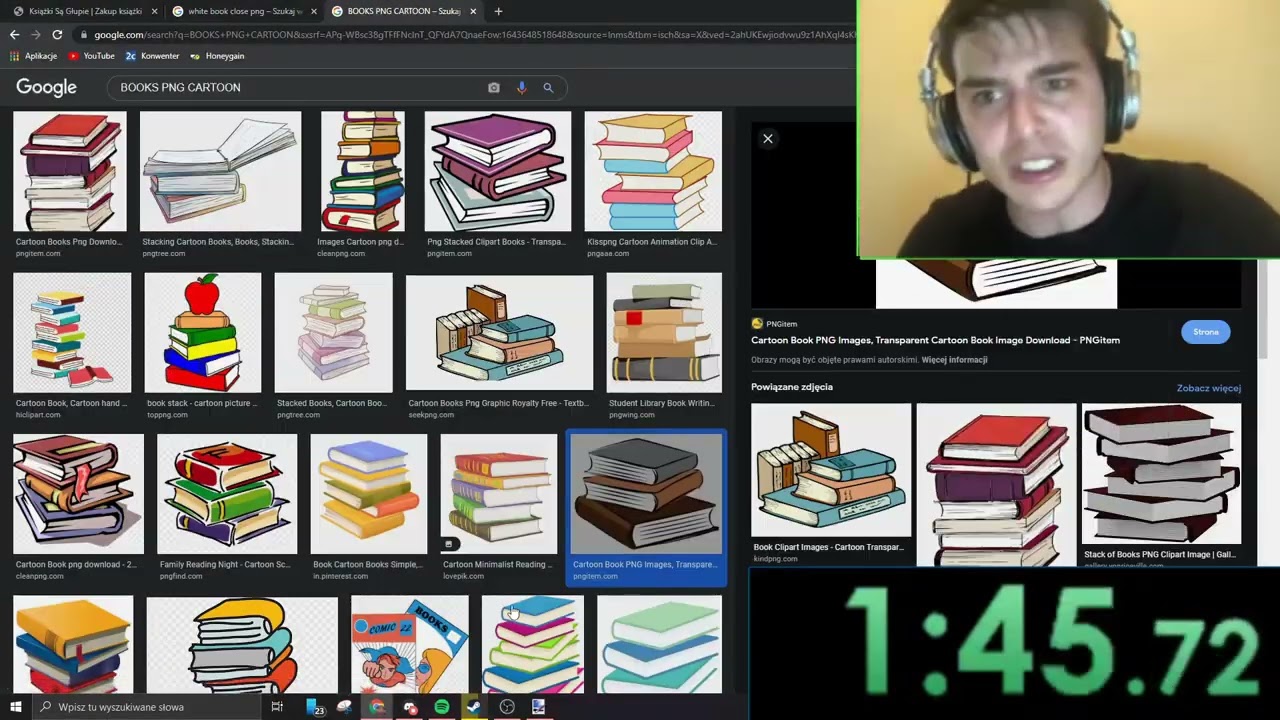Close the BOOKS PNG CARTOON tab
Screen dimensions: 1280x720
471,11
